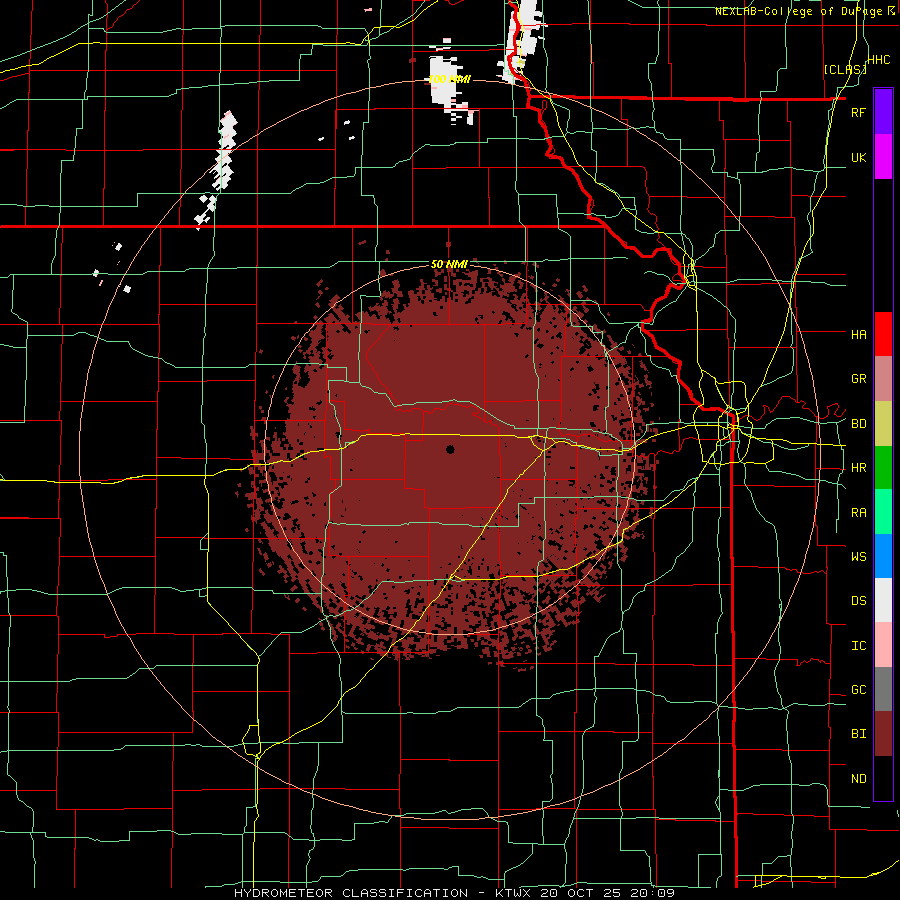Click the IC legend label
Viewport: 900px width, 900px height.
point(858,646)
